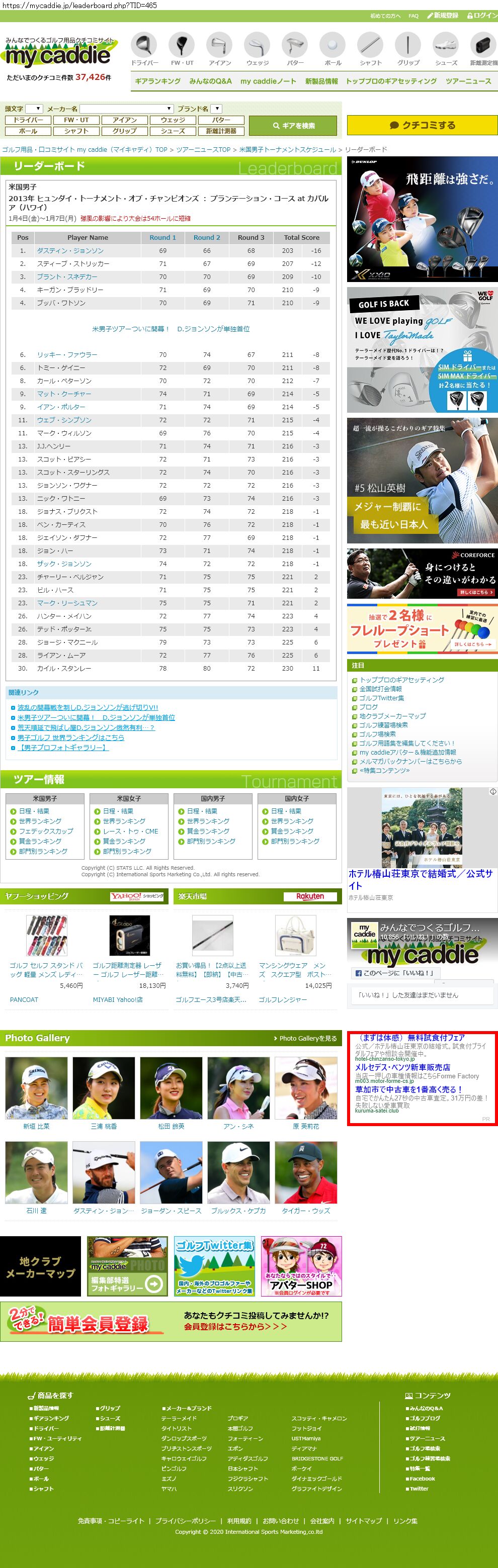
Task: Open the メーカー名 dropdown
Action: coord(127,109)
